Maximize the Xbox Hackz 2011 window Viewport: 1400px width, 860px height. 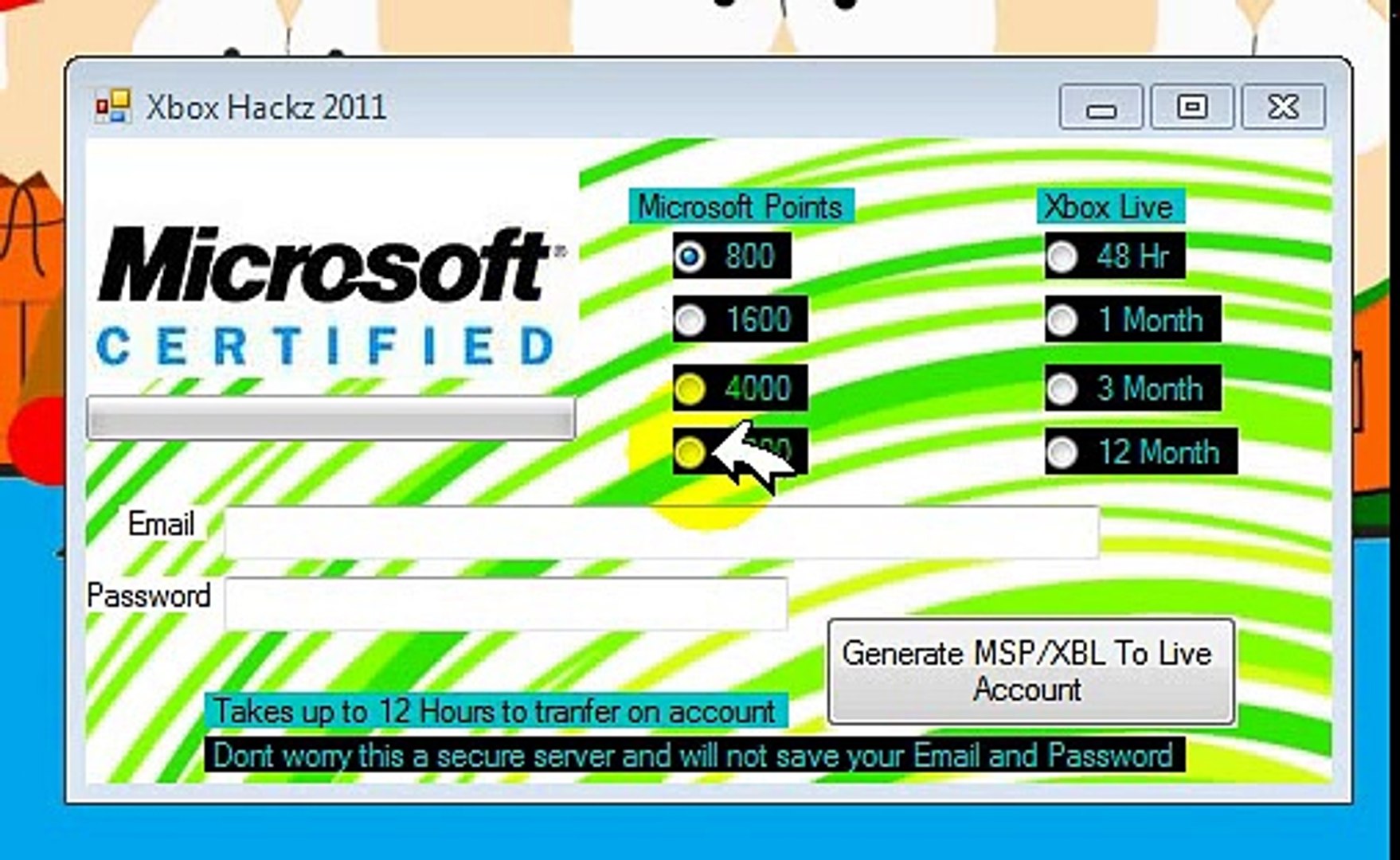pyautogui.click(x=1192, y=107)
